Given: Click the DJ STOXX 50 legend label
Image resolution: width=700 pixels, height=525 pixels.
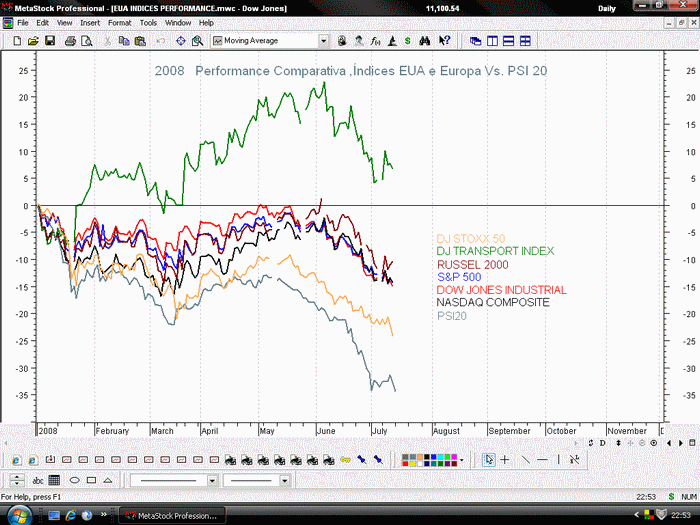Looking at the screenshot, I should point(471,238).
